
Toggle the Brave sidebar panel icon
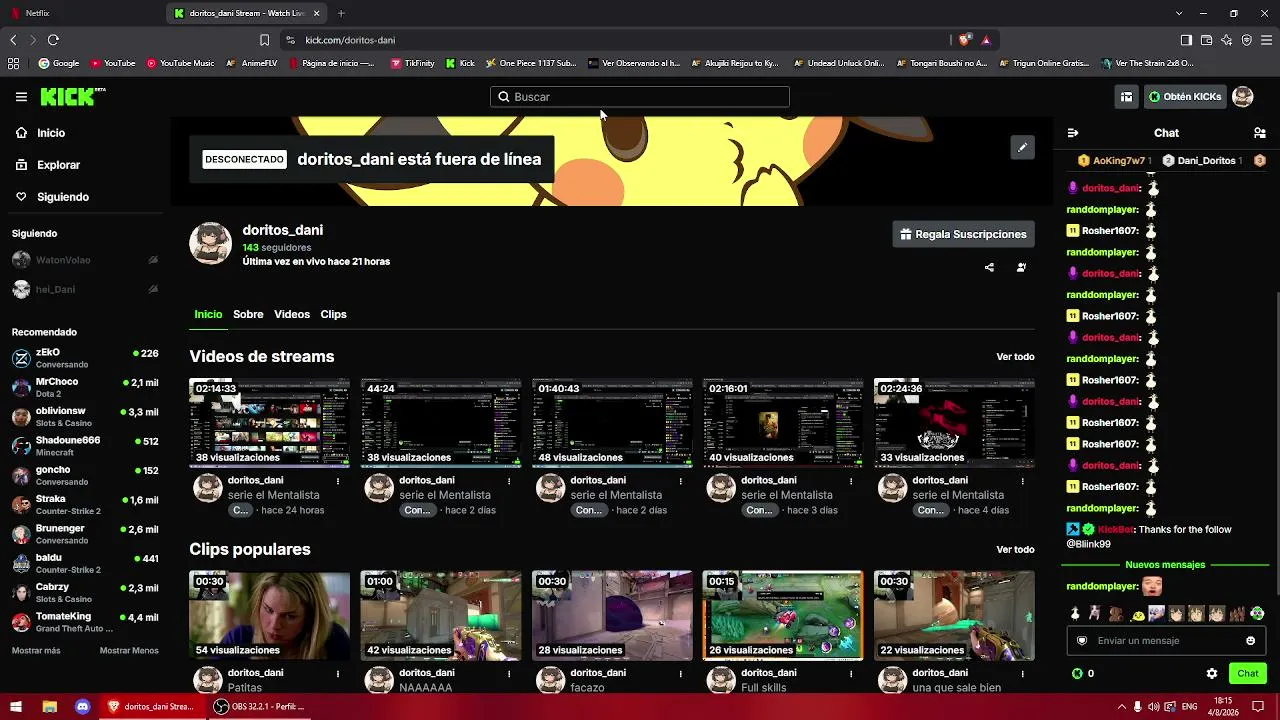pyautogui.click(x=1186, y=40)
